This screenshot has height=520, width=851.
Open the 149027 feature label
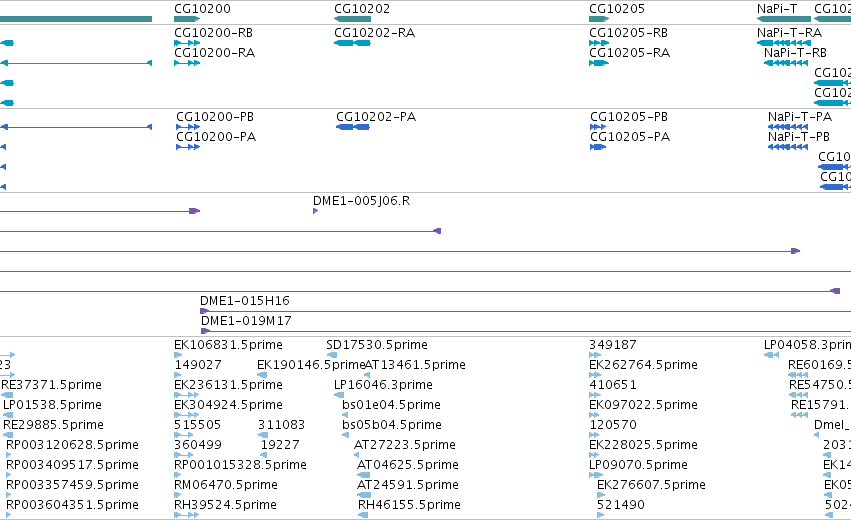(x=198, y=365)
